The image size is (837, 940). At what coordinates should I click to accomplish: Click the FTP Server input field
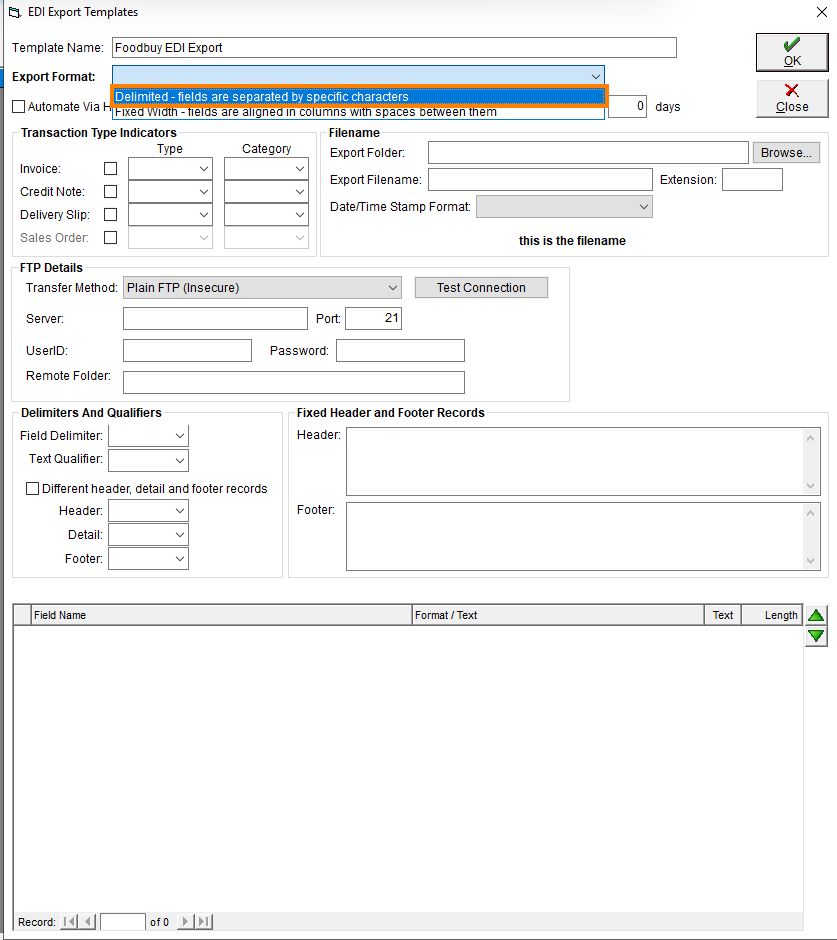(x=215, y=318)
